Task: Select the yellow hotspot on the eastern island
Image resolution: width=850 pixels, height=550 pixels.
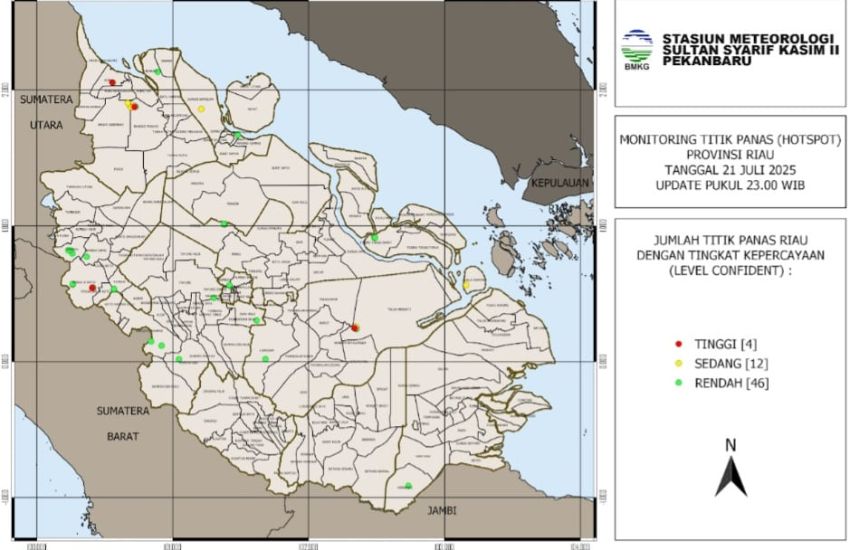Action: tap(467, 285)
